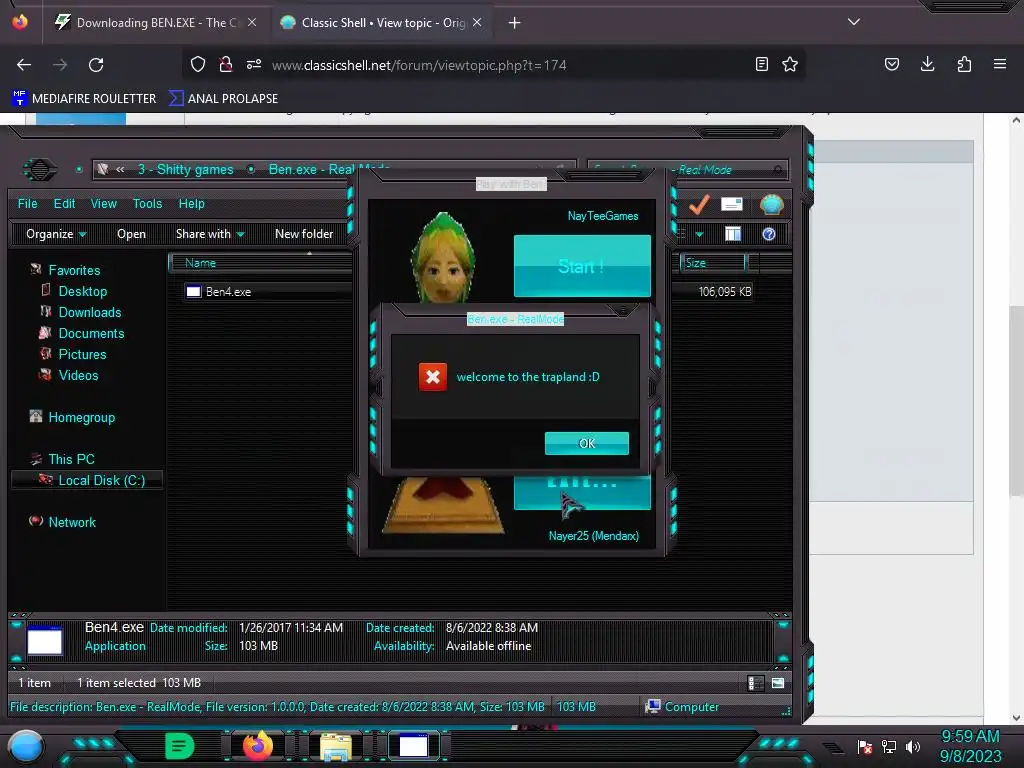The image size is (1024, 768).
Task: Open Documents in navigation pane
Action: [x=91, y=333]
